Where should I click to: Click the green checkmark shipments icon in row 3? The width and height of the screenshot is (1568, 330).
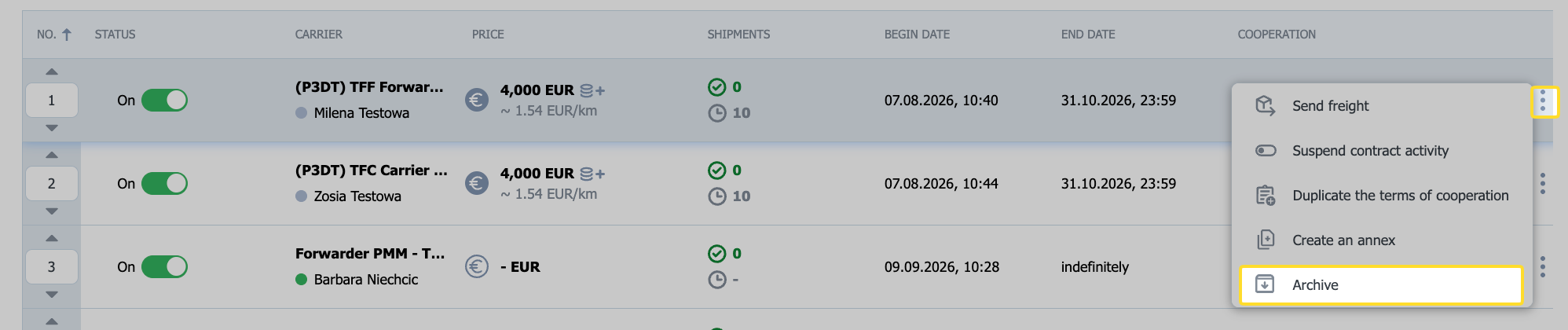tap(716, 254)
